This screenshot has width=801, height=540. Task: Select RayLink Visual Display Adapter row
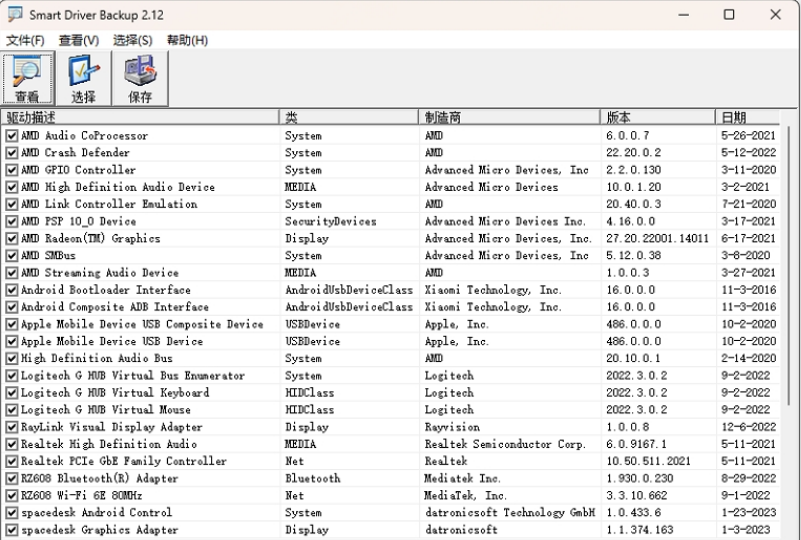point(391,427)
